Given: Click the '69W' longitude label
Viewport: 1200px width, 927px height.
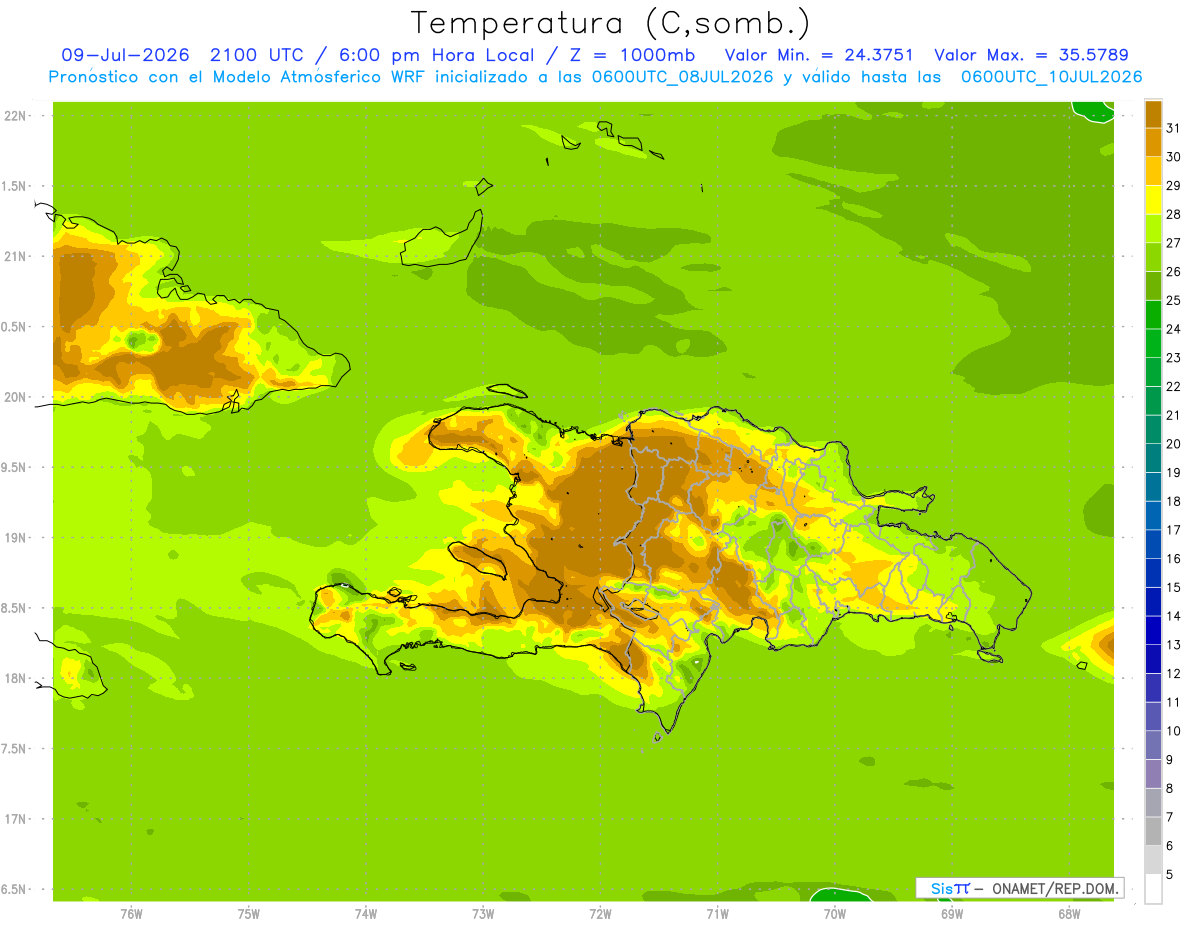Looking at the screenshot, I should (952, 914).
